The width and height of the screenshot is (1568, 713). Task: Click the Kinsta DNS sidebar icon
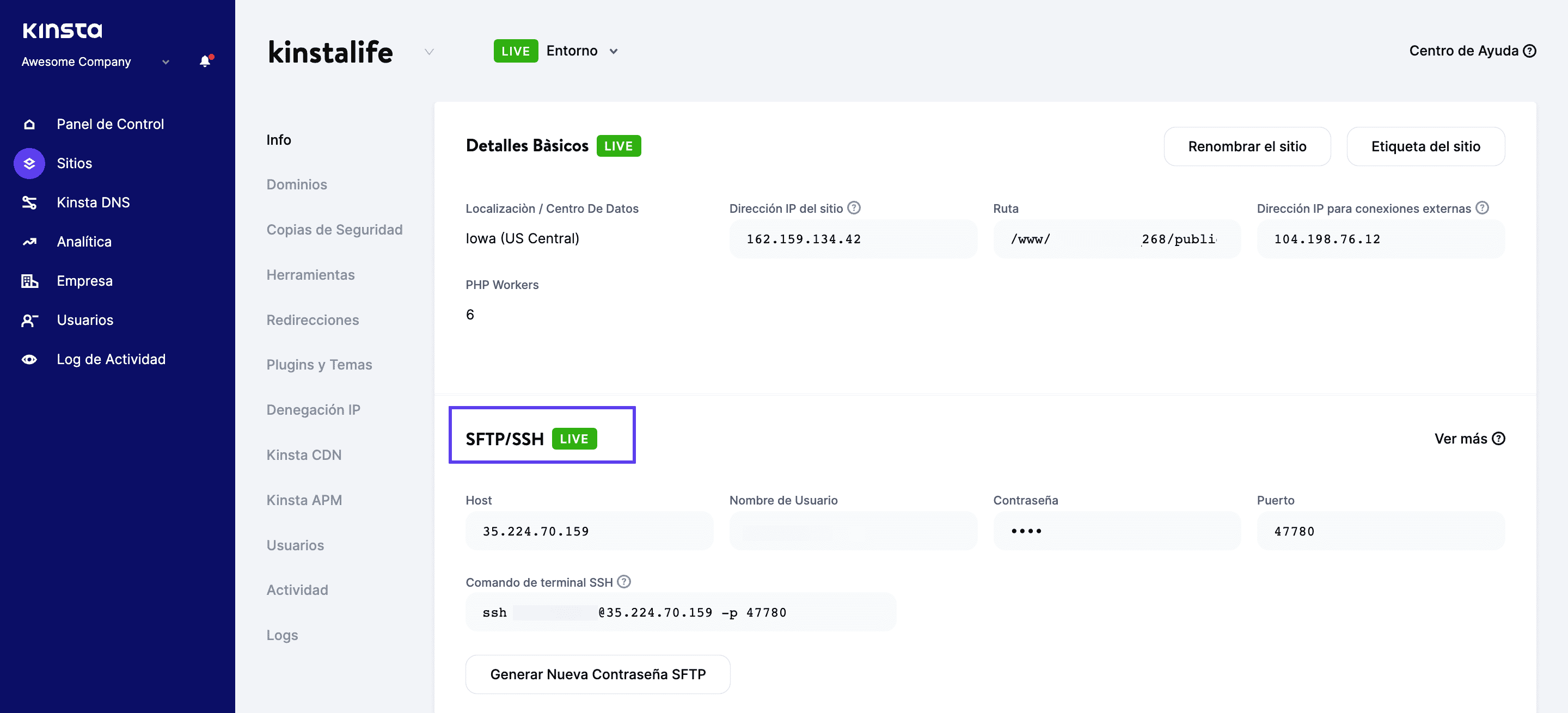click(x=29, y=202)
